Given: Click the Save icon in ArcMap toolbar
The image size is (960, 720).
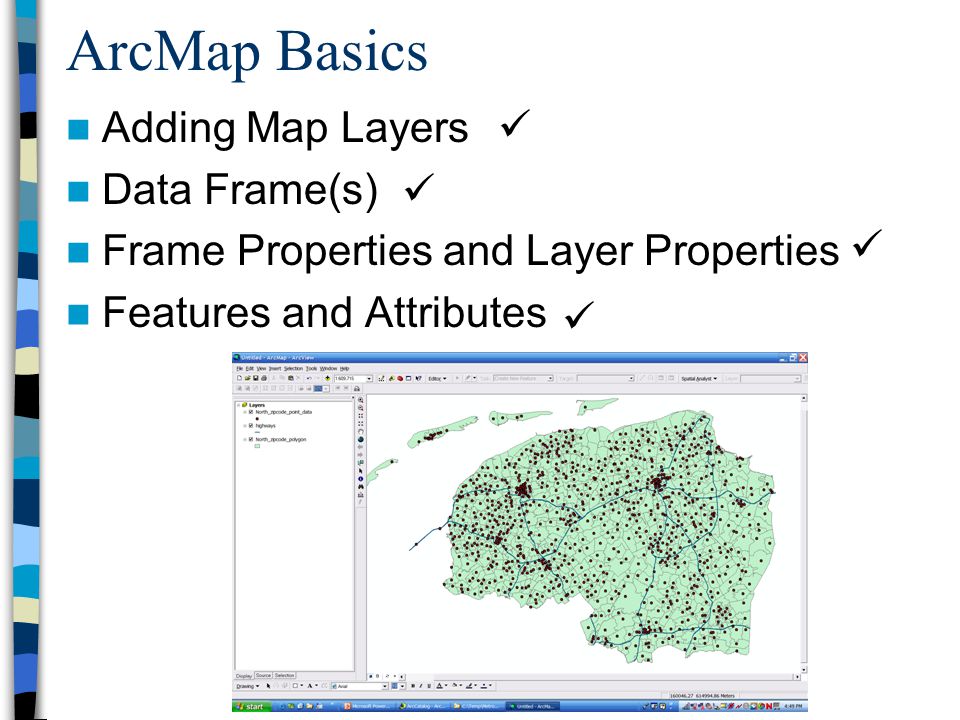Looking at the screenshot, I should [256, 378].
